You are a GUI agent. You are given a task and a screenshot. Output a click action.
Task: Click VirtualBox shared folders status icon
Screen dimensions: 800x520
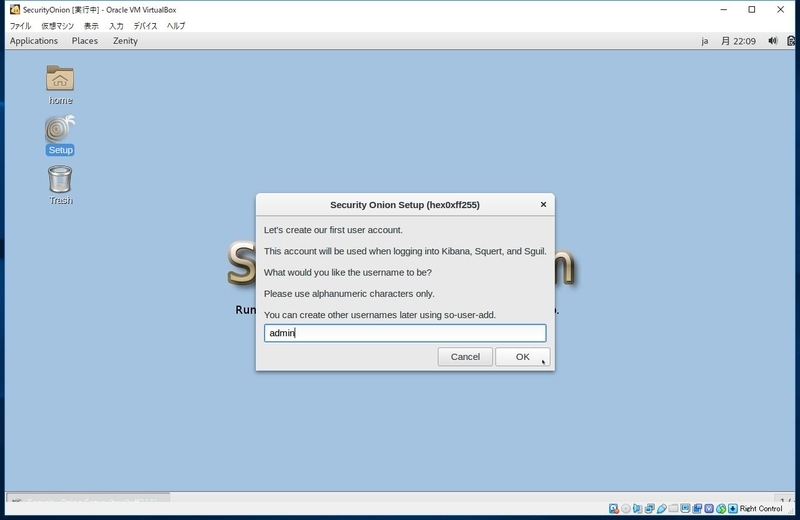pos(673,508)
